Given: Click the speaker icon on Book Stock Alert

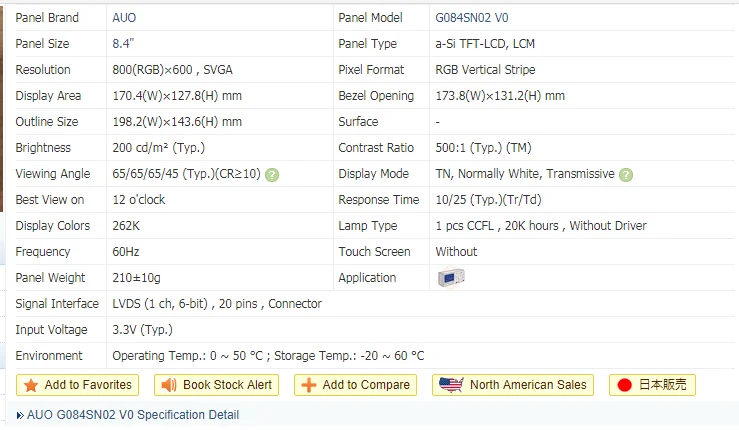Looking at the screenshot, I should 169,385.
